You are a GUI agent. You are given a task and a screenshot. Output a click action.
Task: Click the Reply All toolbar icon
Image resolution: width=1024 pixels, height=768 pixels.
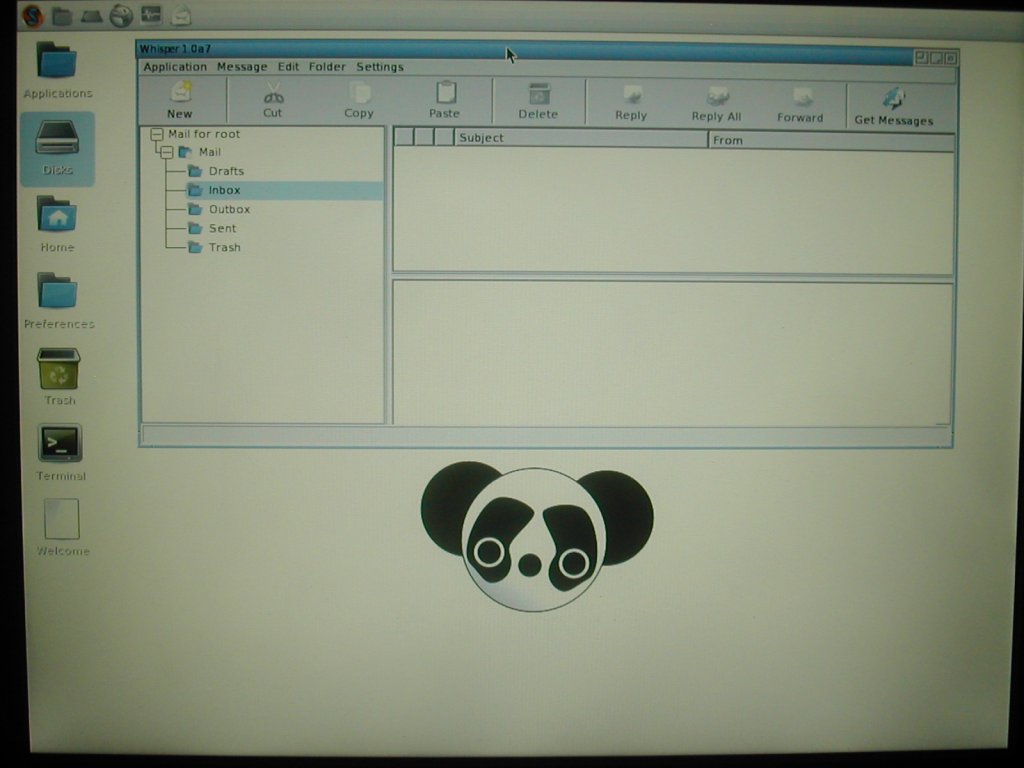(717, 96)
